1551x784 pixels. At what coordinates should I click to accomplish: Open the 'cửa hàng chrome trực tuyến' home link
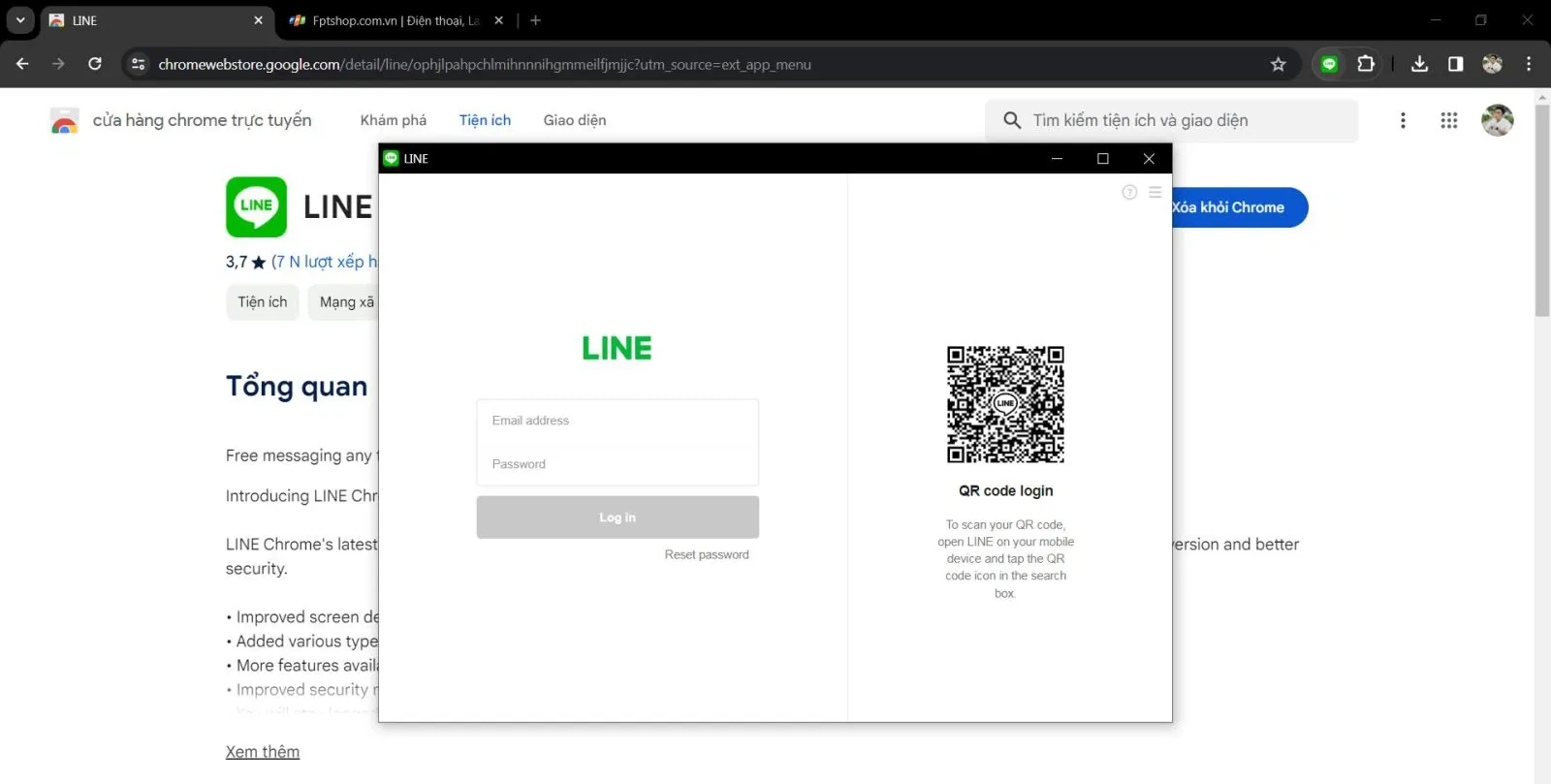202,120
